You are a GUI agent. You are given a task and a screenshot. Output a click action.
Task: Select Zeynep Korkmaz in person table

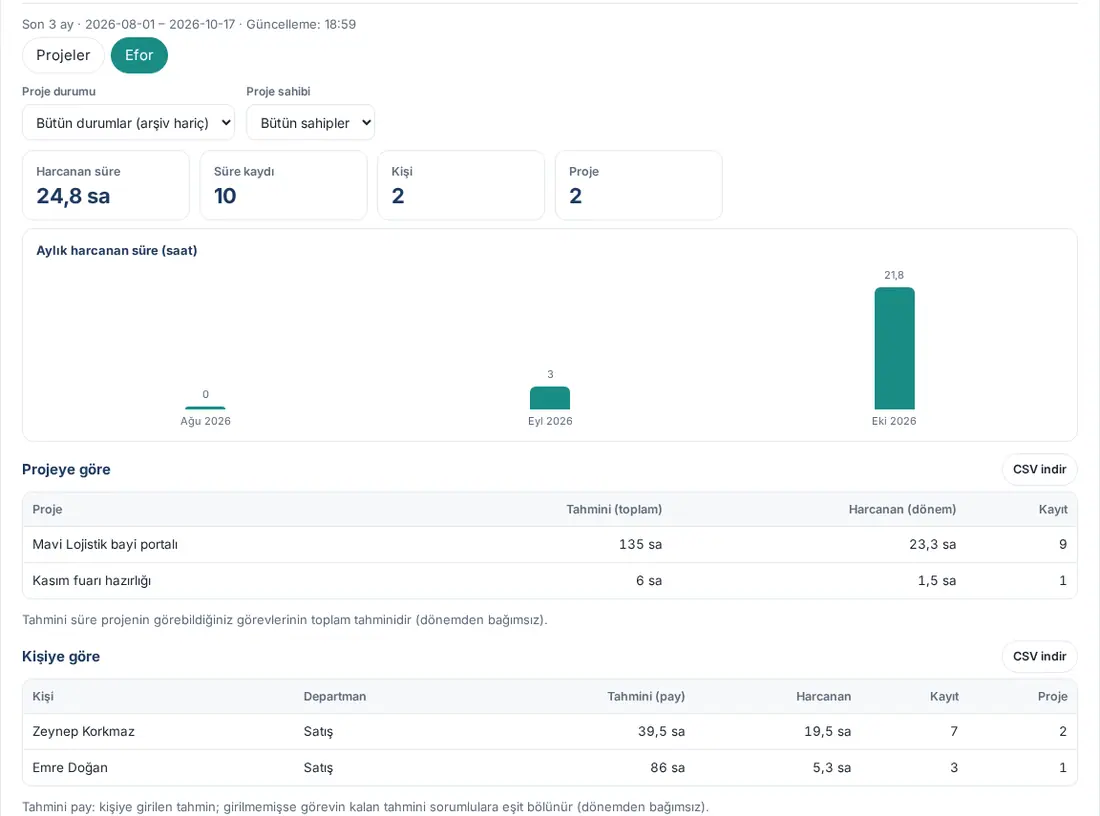pyautogui.click(x=83, y=731)
